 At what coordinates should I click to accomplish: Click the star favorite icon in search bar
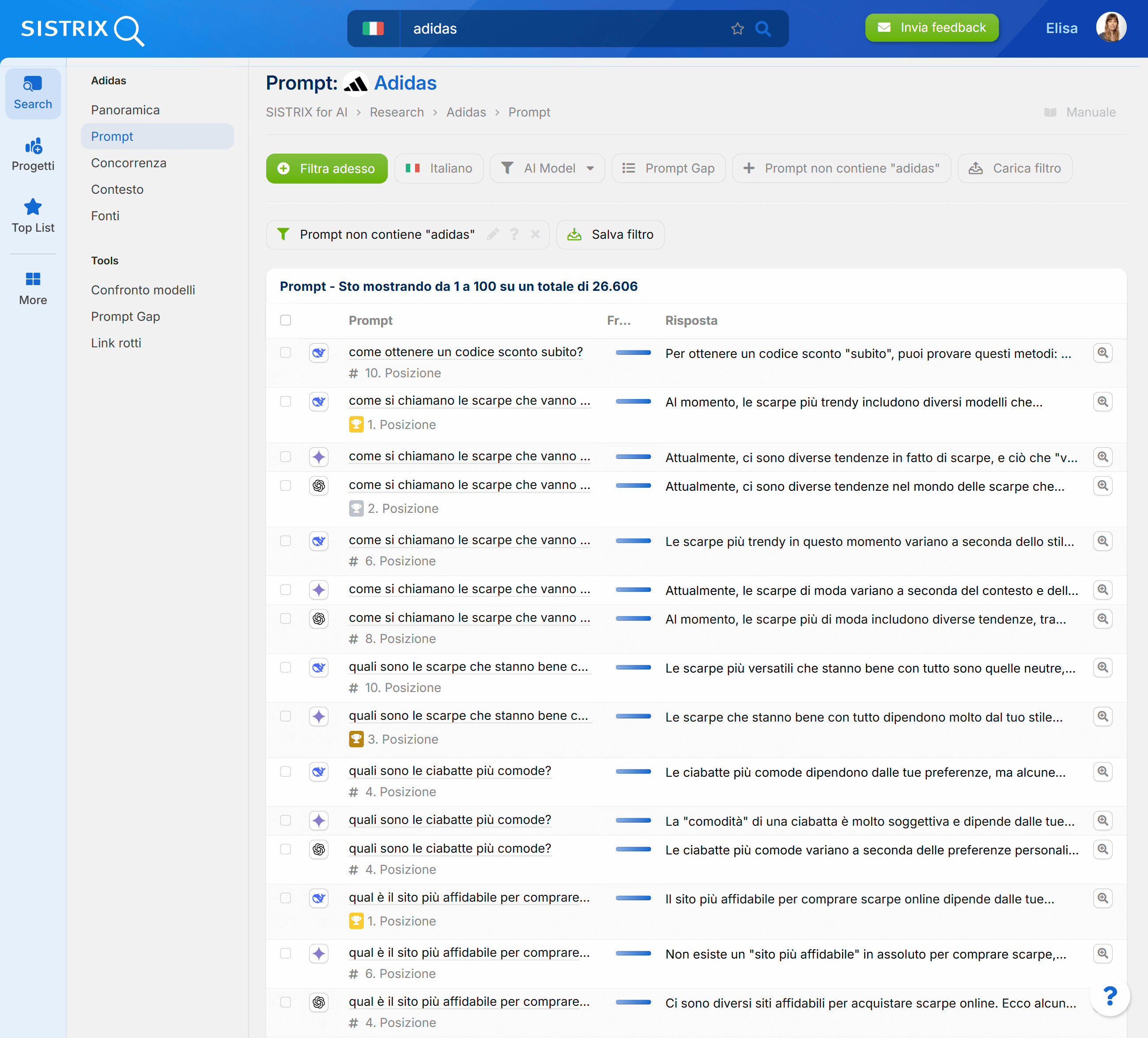coord(737,28)
